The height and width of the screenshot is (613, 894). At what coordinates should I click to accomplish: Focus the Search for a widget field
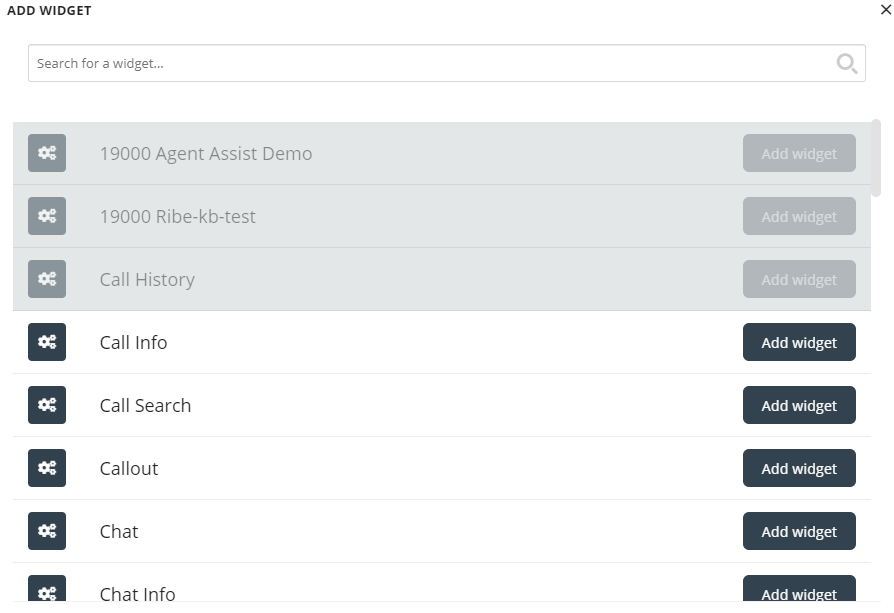[430, 63]
